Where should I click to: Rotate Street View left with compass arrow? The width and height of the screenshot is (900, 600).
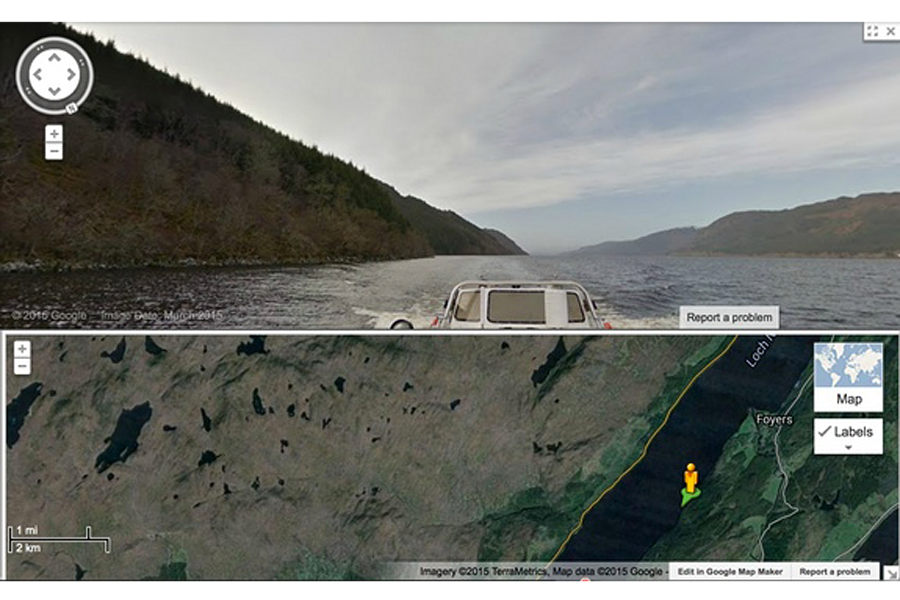coord(37,75)
